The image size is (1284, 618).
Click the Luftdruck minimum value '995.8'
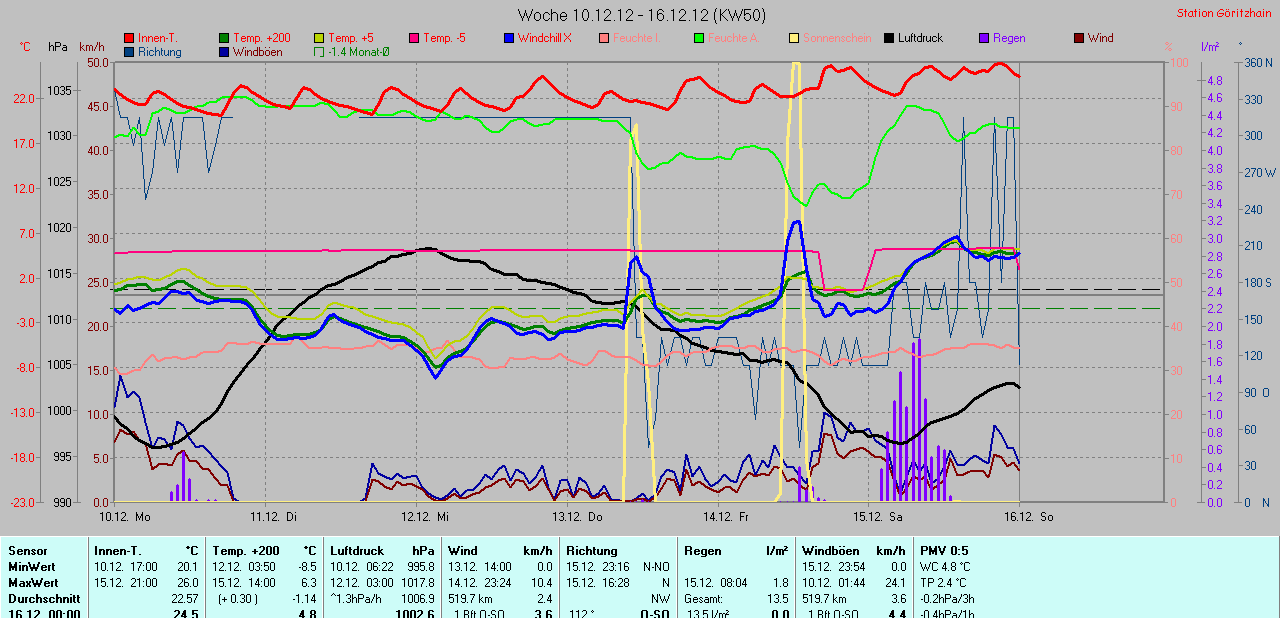click(420, 566)
